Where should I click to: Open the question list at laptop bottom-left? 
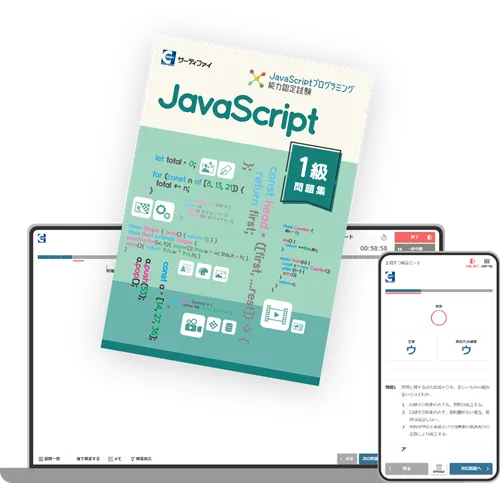click(50, 459)
